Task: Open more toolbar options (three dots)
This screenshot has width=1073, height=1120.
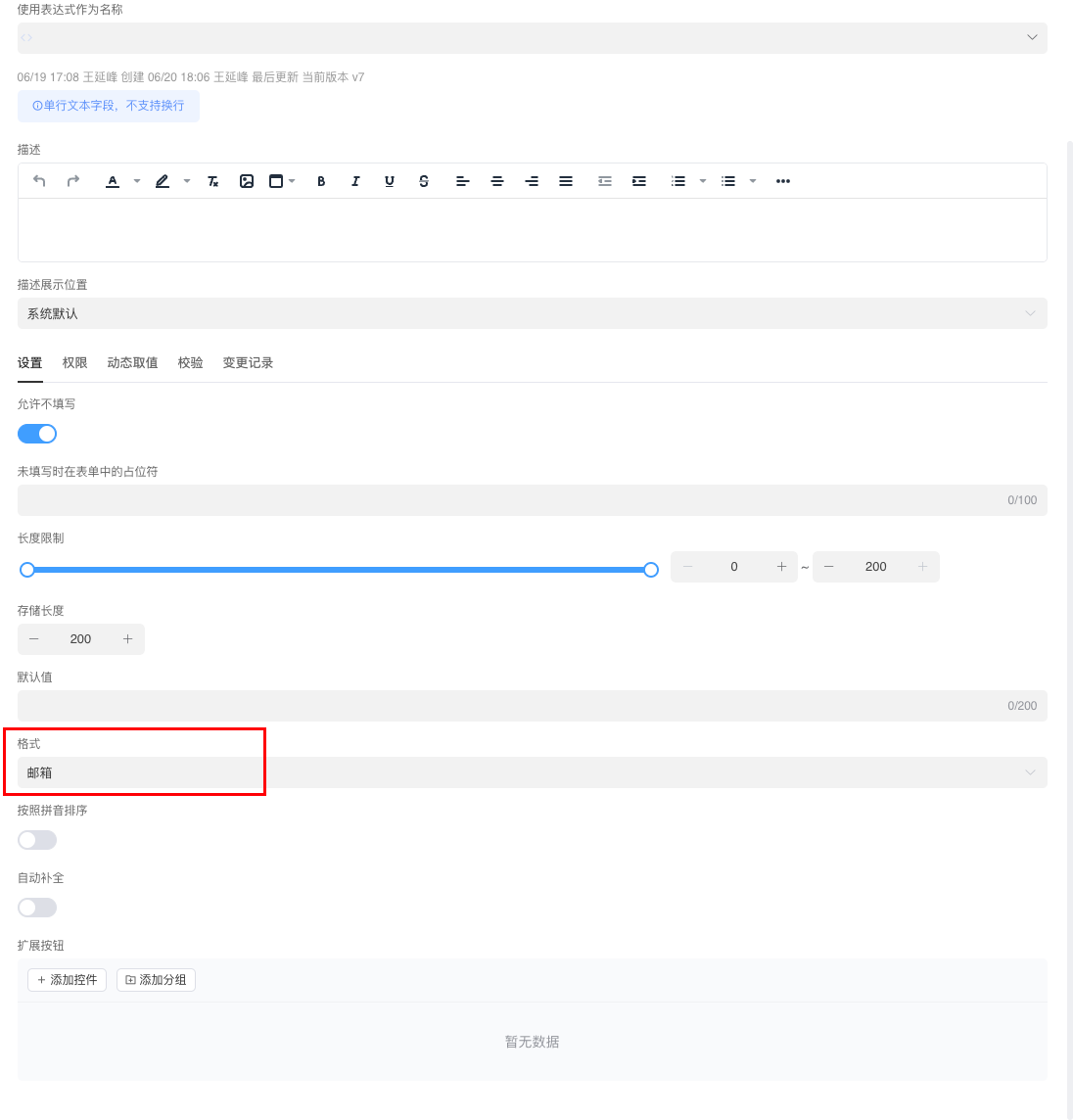Action: coord(783,181)
